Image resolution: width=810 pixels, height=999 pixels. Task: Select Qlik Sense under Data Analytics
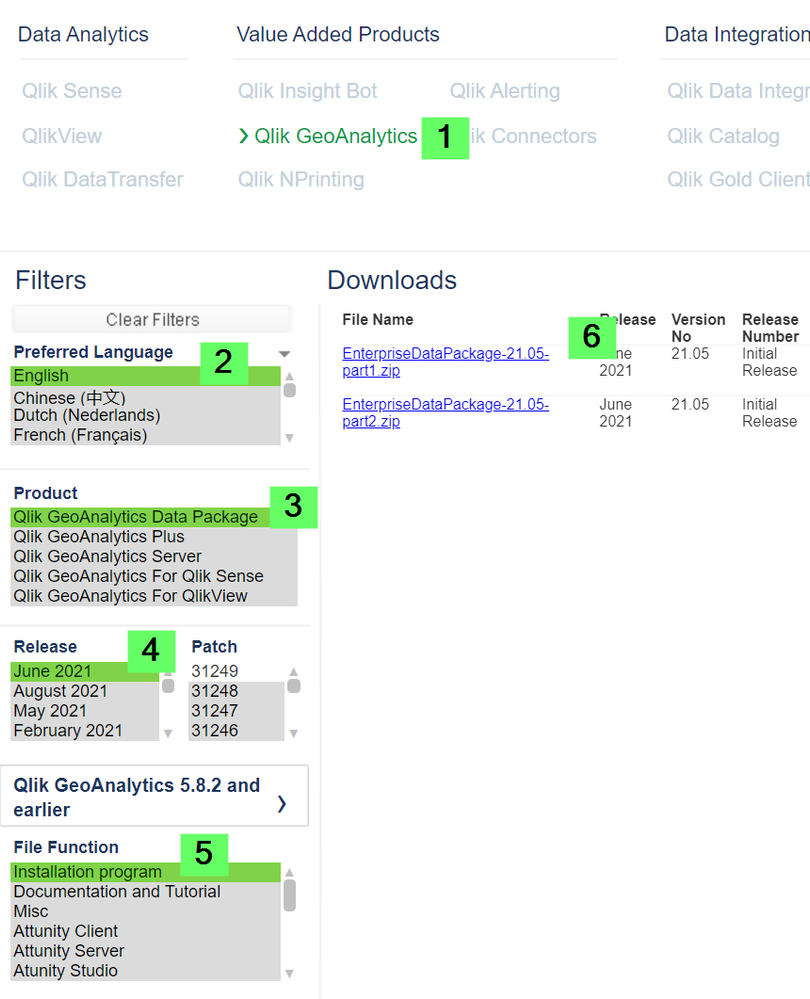click(x=72, y=91)
